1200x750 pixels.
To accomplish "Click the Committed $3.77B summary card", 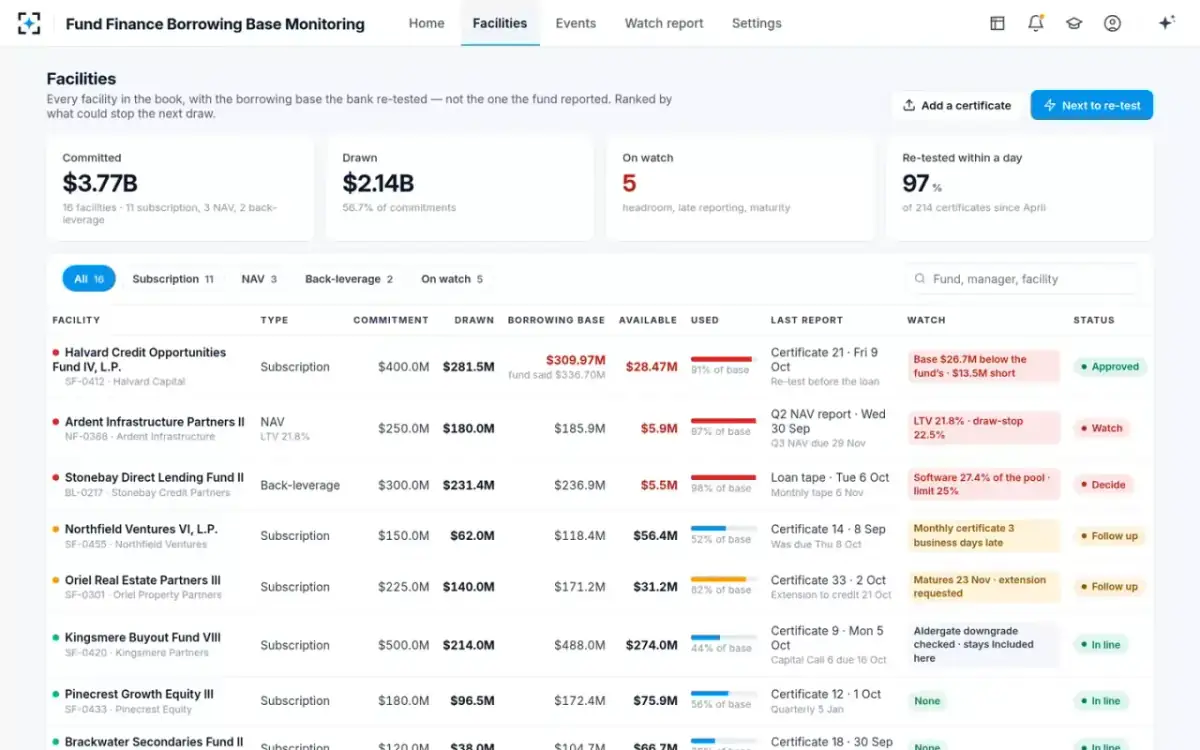I will click(x=180, y=188).
